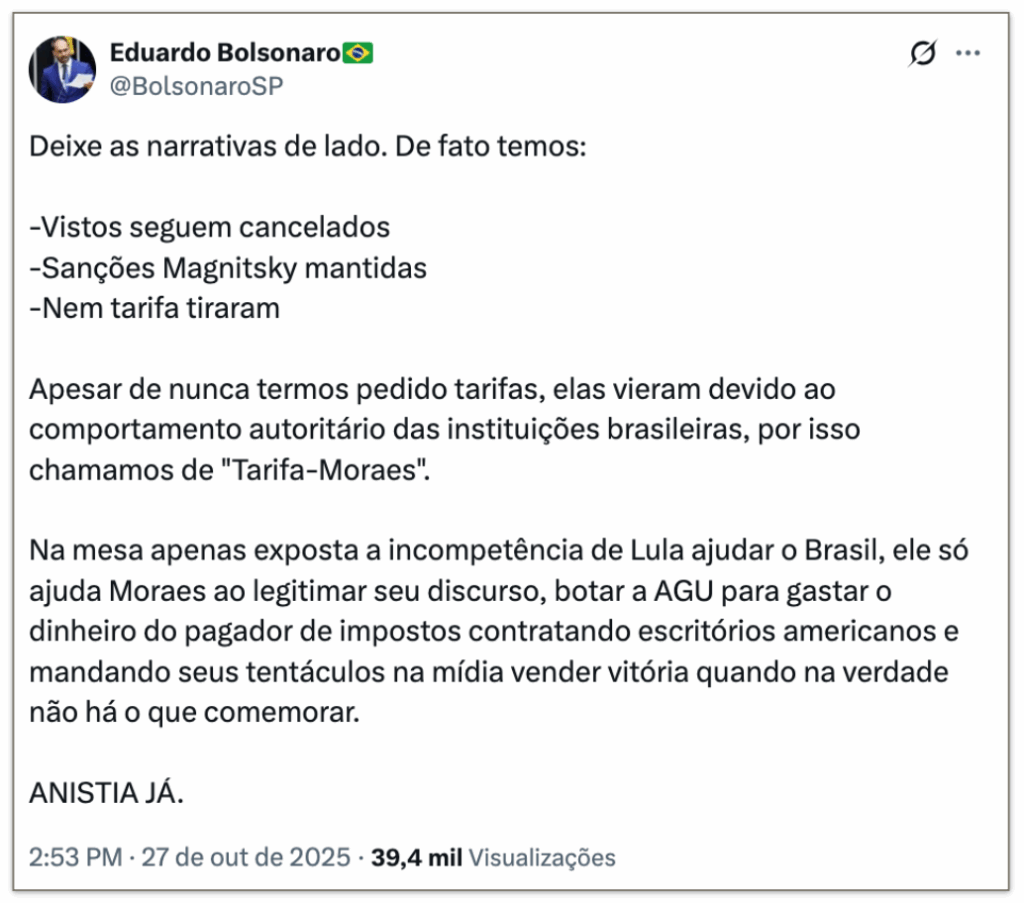Click the 2:53 PM timestamp

pyautogui.click(x=76, y=857)
